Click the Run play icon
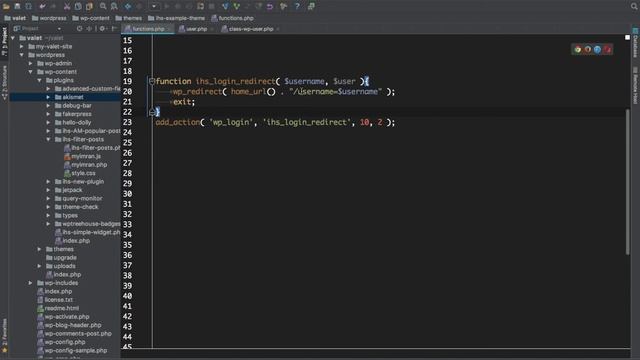This screenshot has width=640, height=360. pos(167,6)
